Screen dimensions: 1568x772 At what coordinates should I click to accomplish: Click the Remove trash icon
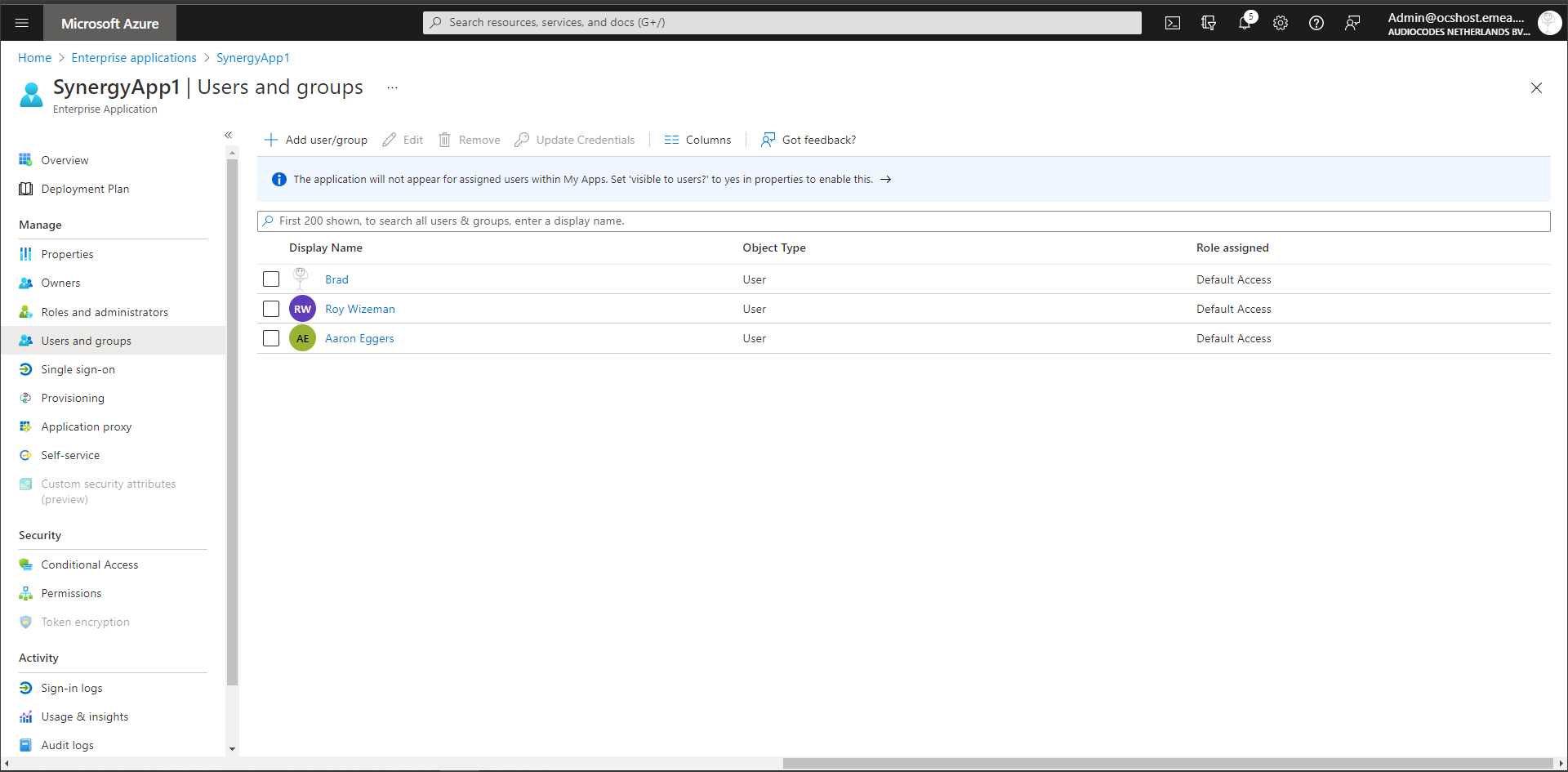coord(445,140)
